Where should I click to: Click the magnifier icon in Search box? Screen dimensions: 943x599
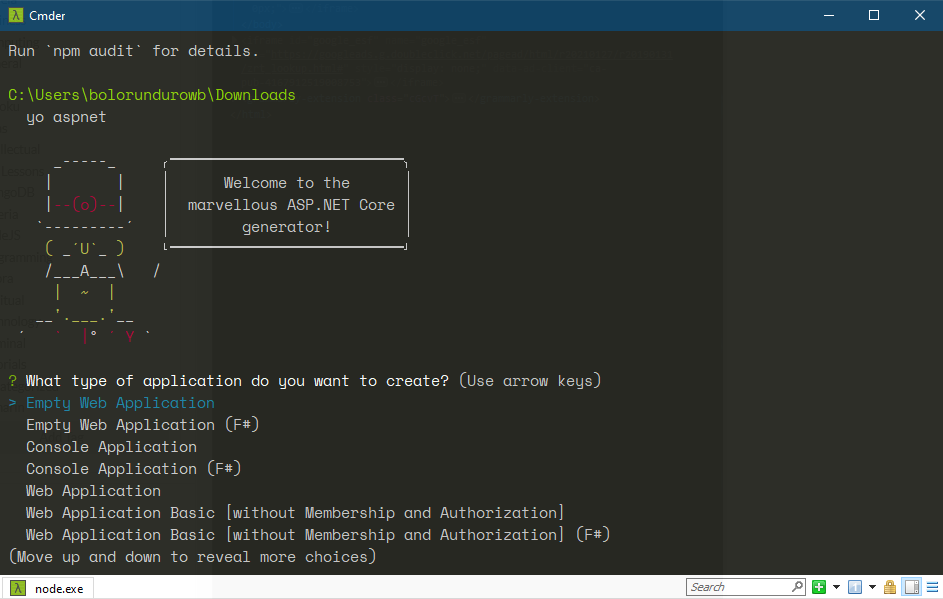[x=797, y=586]
